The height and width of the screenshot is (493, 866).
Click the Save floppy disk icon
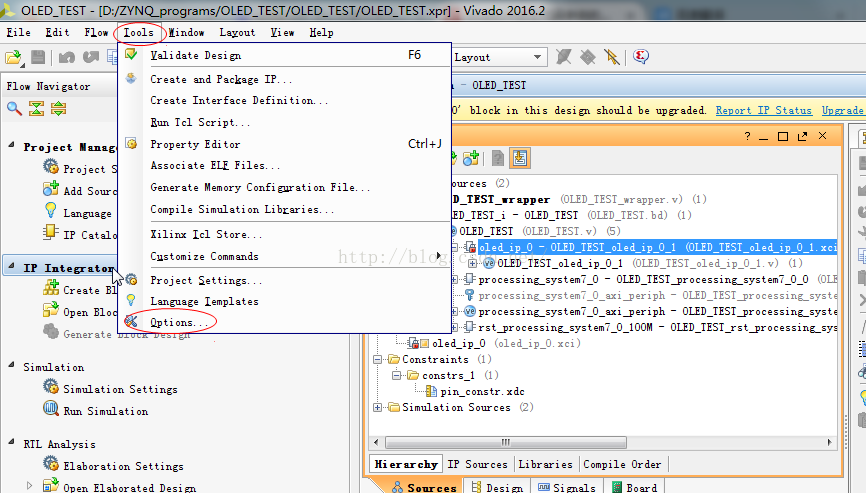pyautogui.click(x=38, y=56)
